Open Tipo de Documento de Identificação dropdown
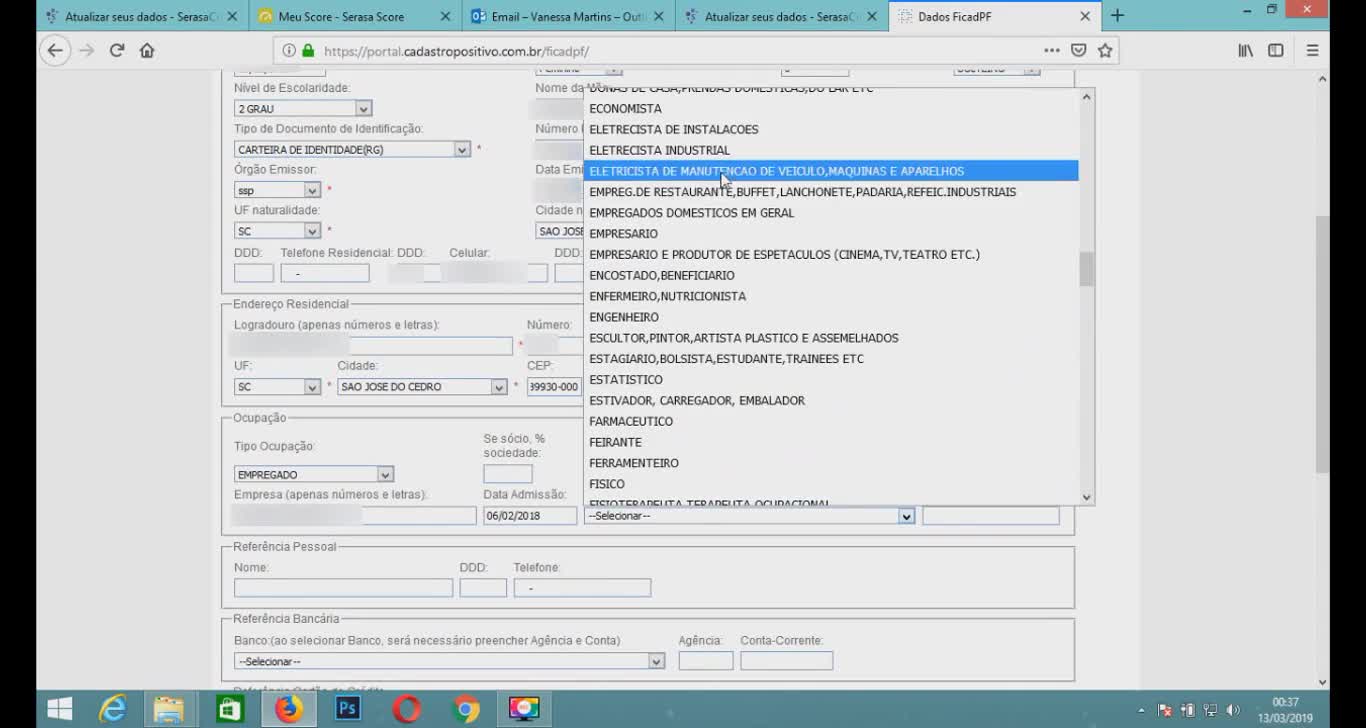The image size is (1366, 728). pyautogui.click(x=352, y=149)
